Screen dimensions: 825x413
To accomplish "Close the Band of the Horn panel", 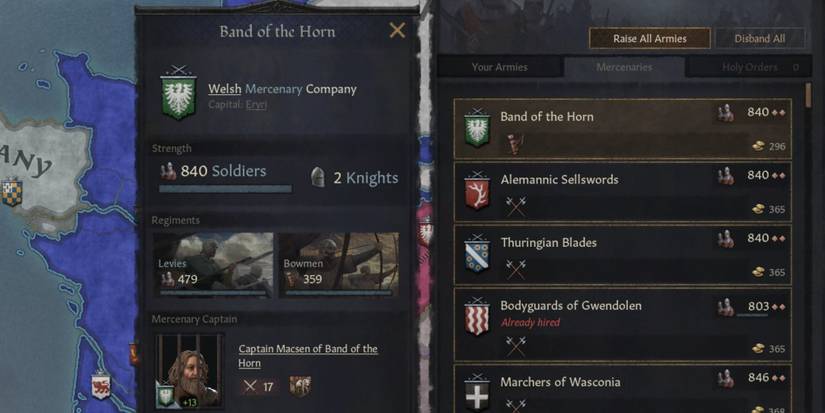I will pos(397,31).
